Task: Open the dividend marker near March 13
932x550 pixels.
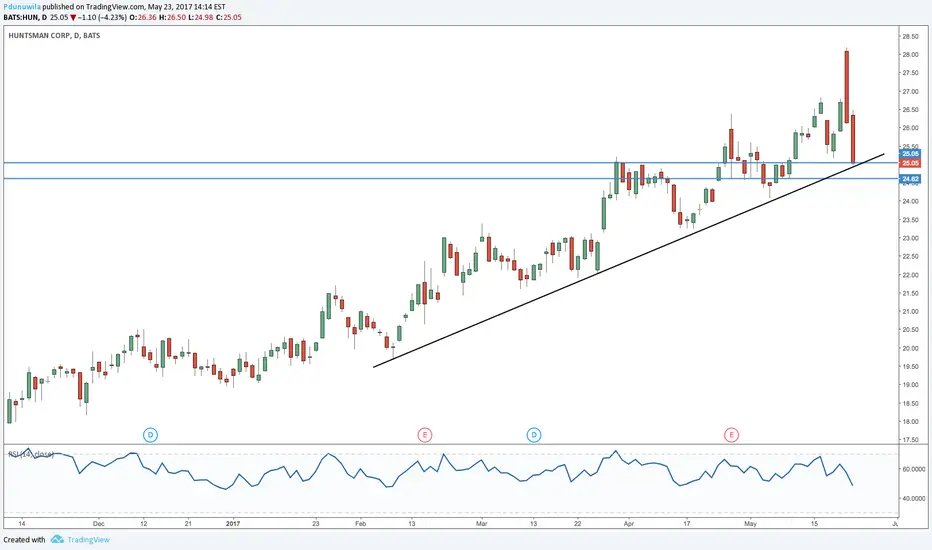Action: [x=534, y=435]
